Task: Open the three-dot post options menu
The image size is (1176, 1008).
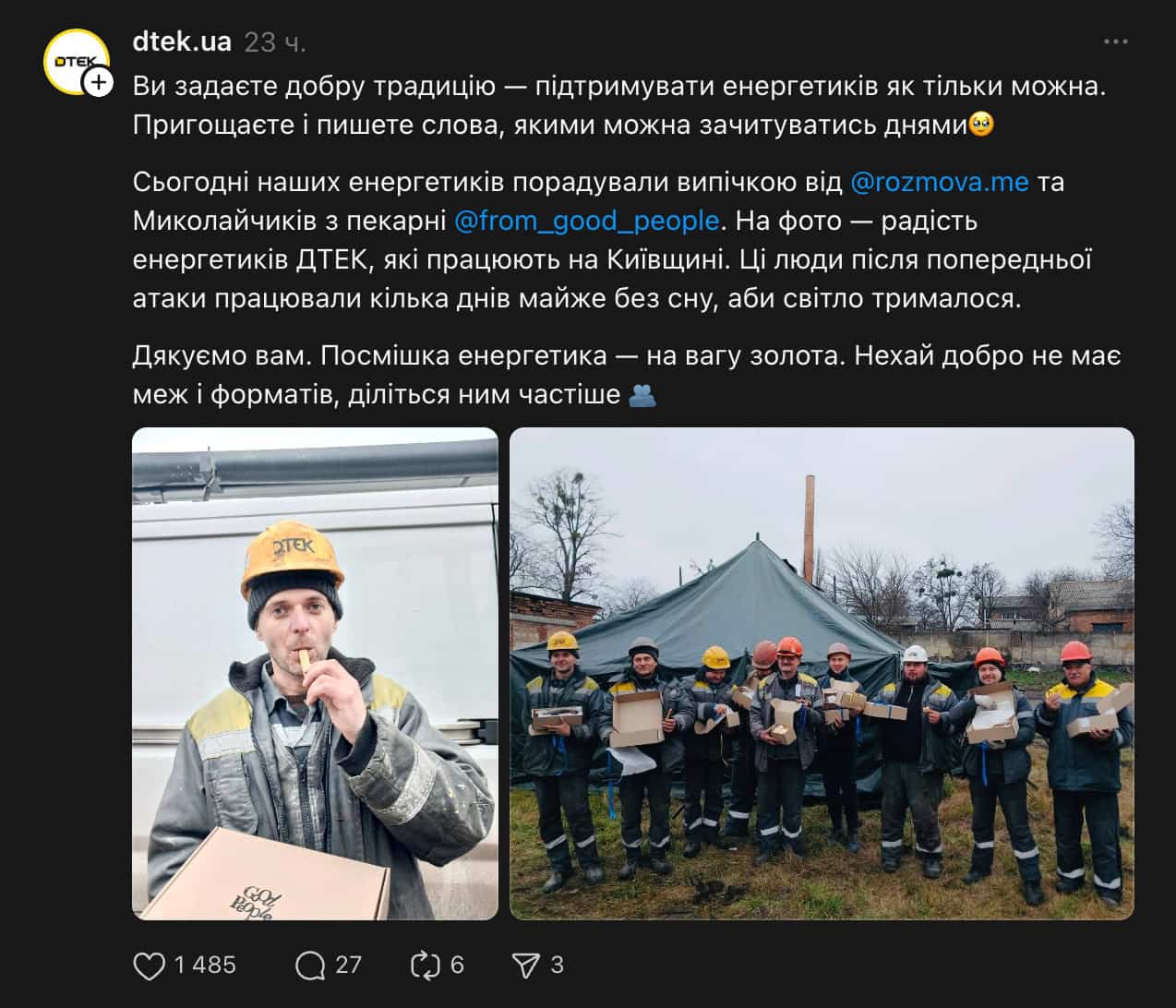Action: [1116, 42]
